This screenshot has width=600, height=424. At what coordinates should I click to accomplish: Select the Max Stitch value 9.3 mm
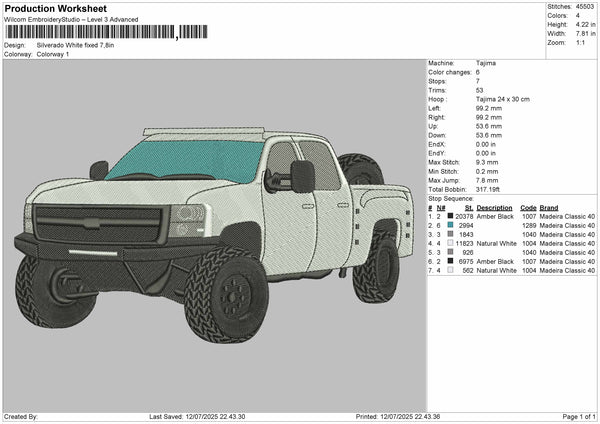(487, 162)
